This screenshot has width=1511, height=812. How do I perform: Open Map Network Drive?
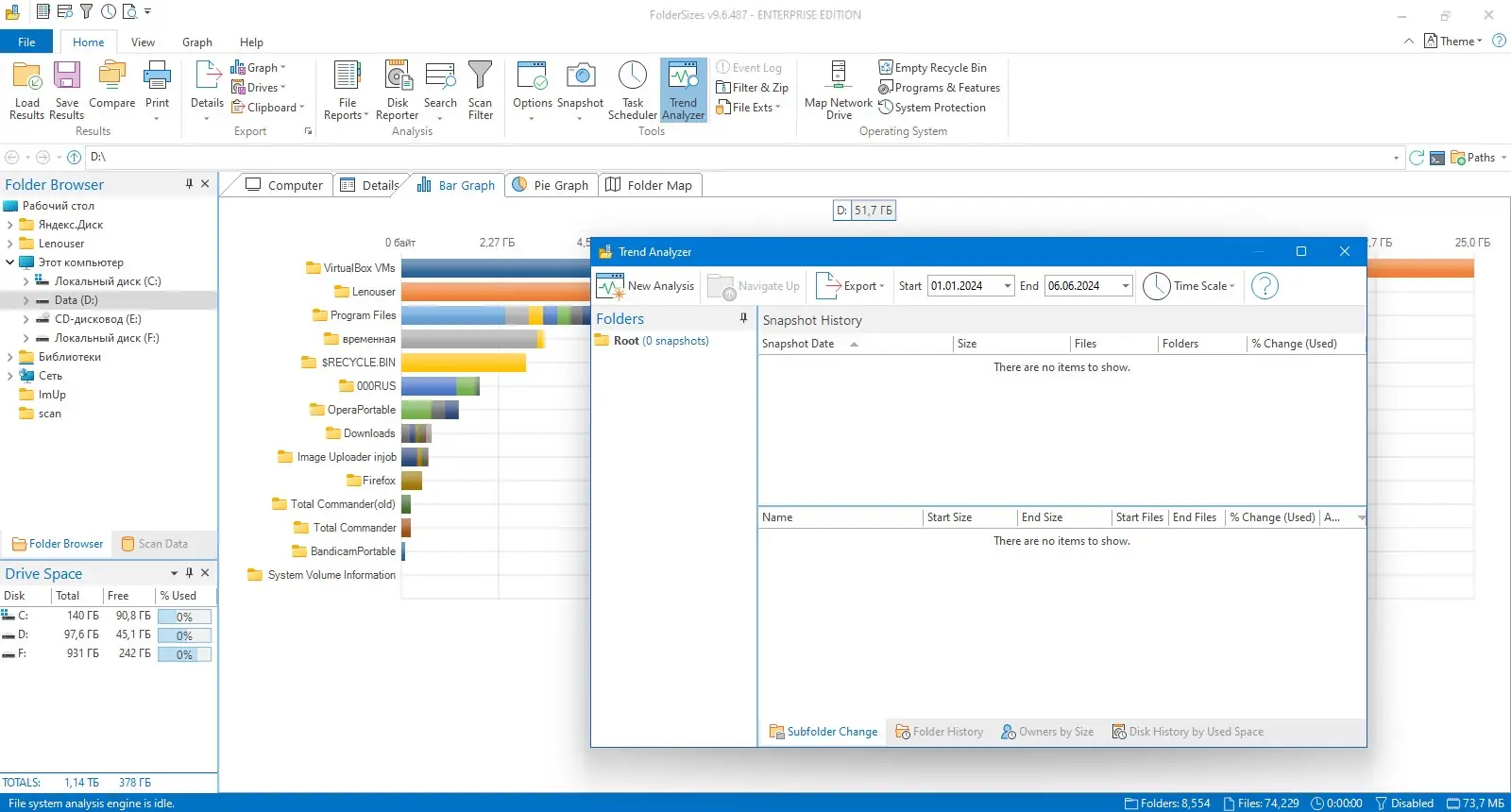[x=839, y=91]
